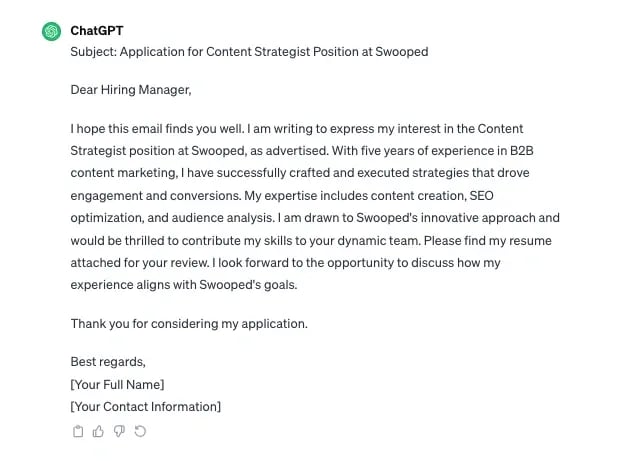
Task: Mark the response with thumbs down
Action: 119,432
